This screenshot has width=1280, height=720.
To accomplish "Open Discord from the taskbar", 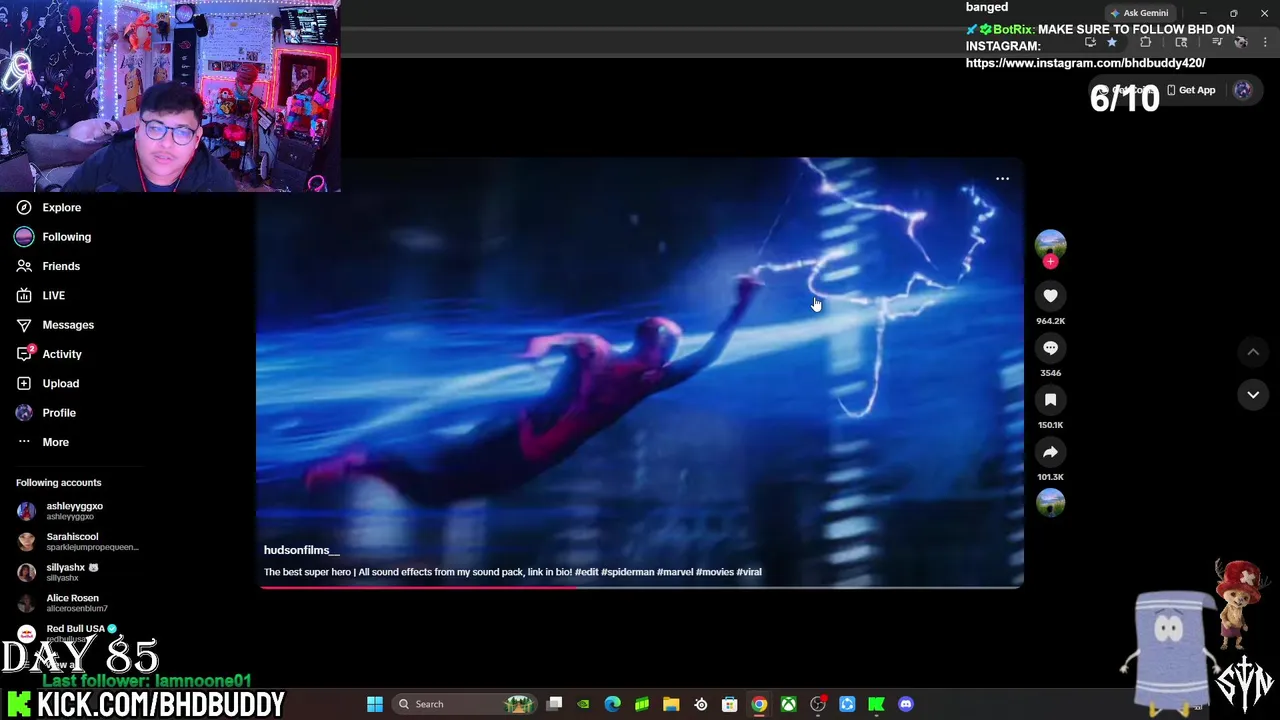I will click(906, 704).
